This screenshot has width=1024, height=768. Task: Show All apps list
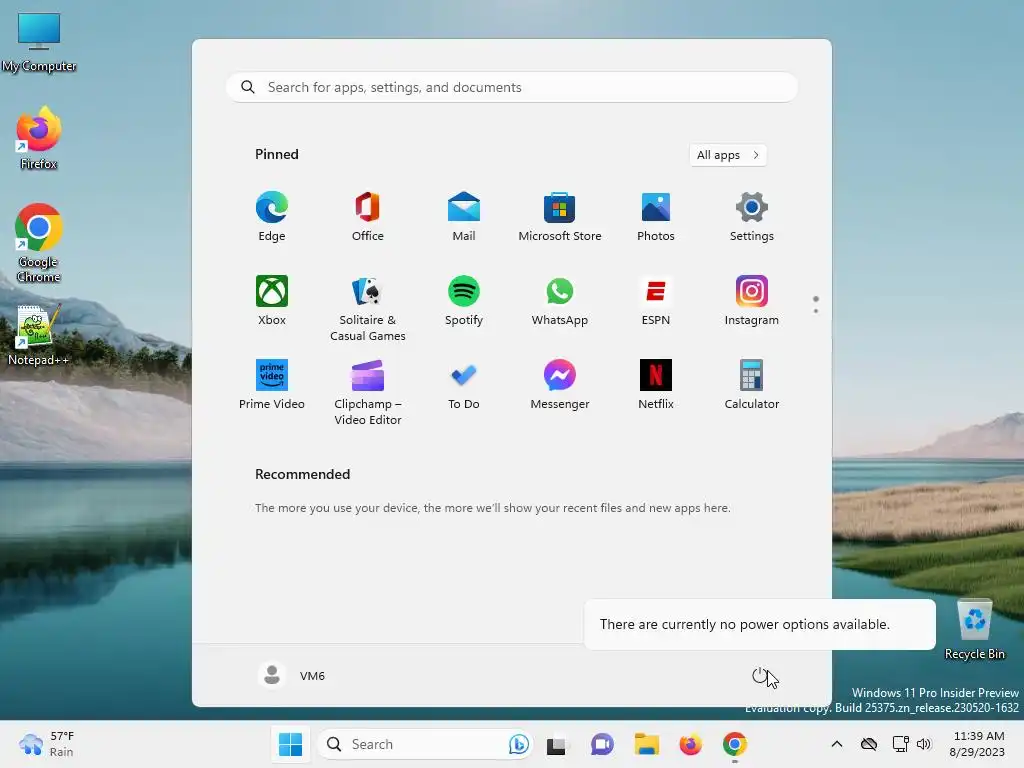(728, 155)
